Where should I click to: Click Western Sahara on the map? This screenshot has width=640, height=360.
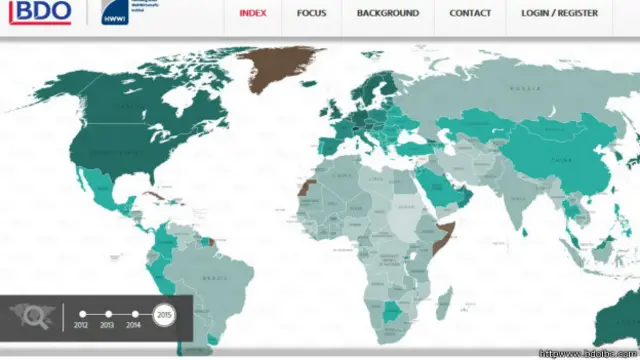pos(306,188)
